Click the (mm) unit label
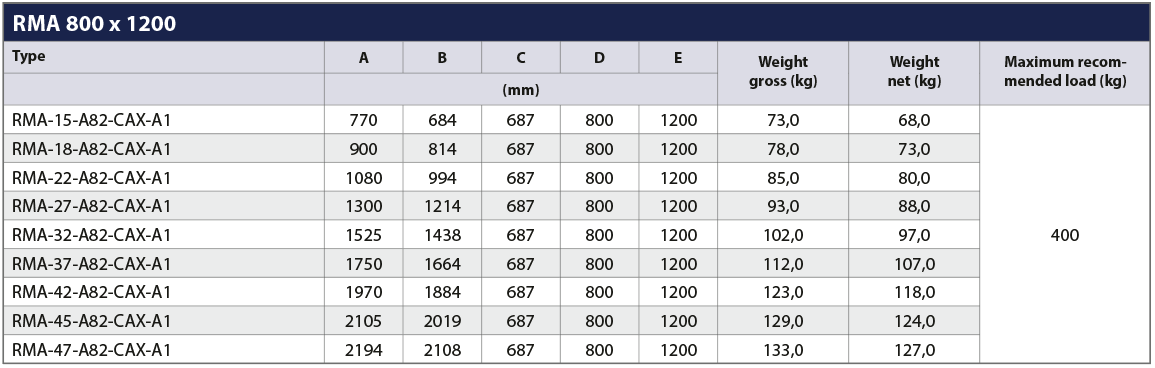Screen dimensions: 1155x368 [x=521, y=90]
